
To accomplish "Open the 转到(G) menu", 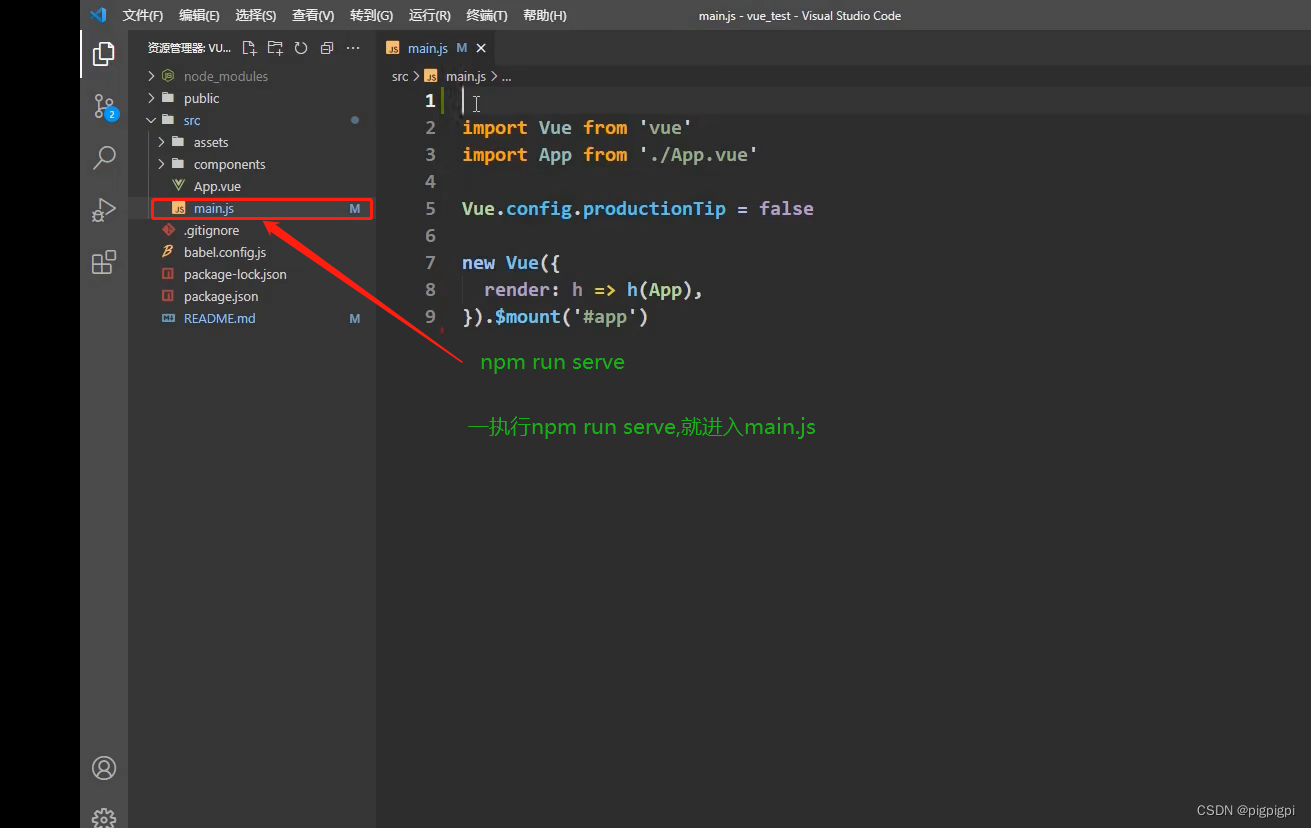I will coord(371,15).
